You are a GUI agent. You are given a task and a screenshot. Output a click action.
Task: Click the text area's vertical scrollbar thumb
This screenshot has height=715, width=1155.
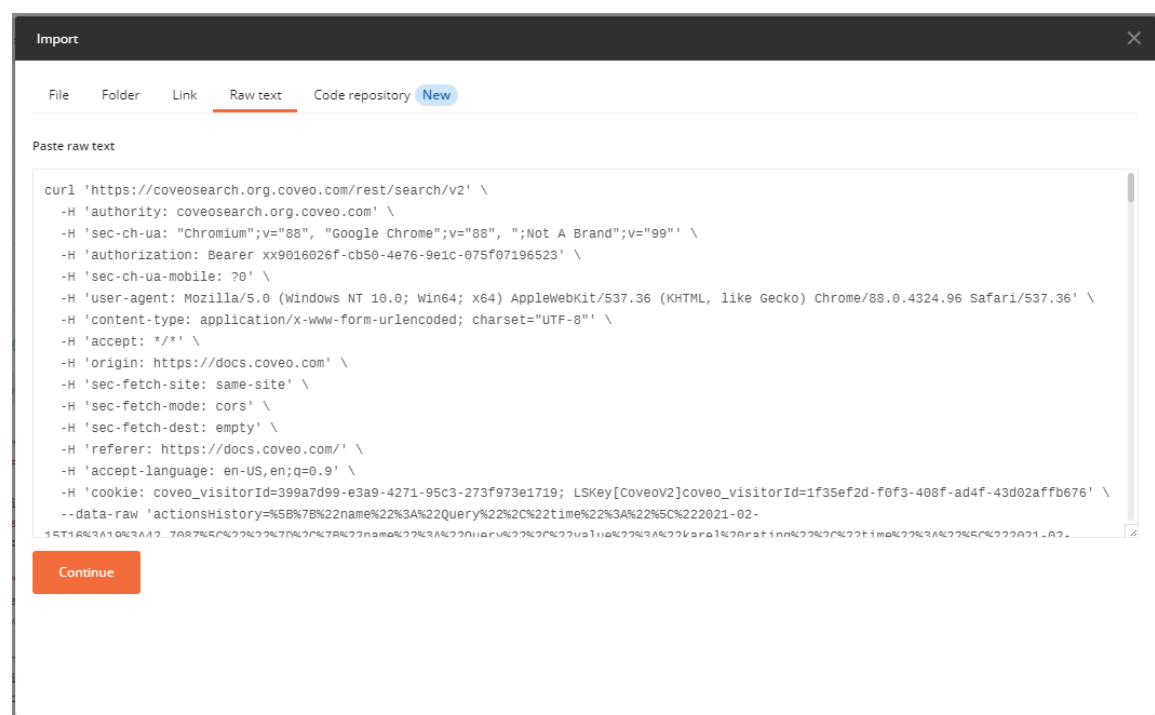pyautogui.click(x=1131, y=188)
